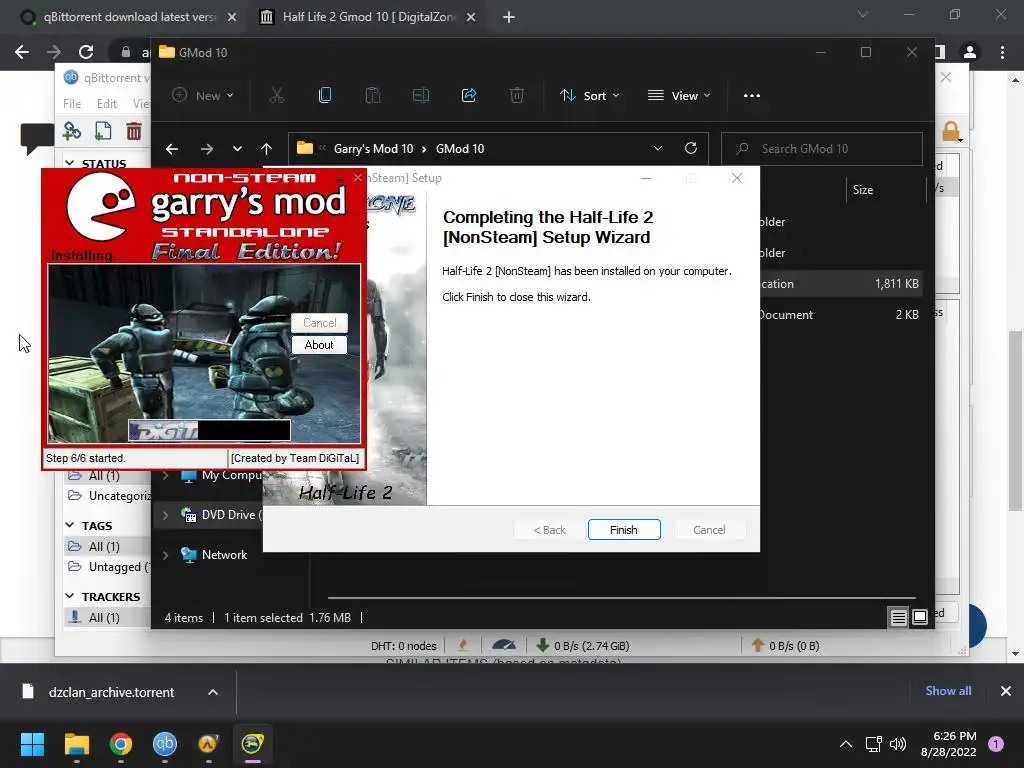Screen dimensions: 1024x768
Task: Click the Cut scissors icon in Explorer toolbar
Action: pos(277,95)
